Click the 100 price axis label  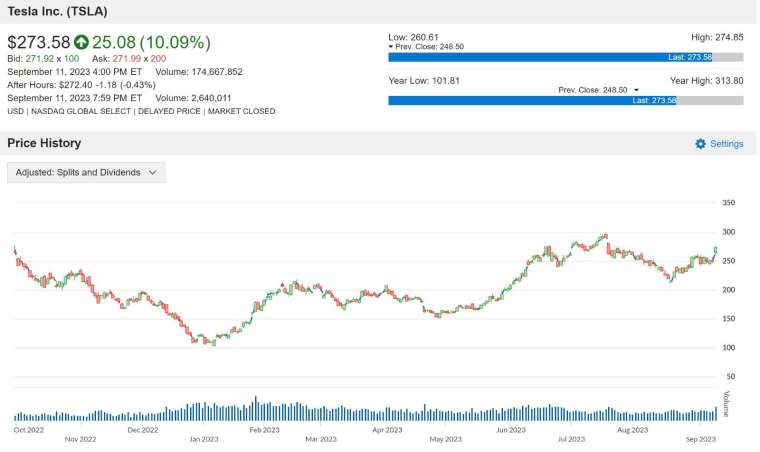click(728, 347)
